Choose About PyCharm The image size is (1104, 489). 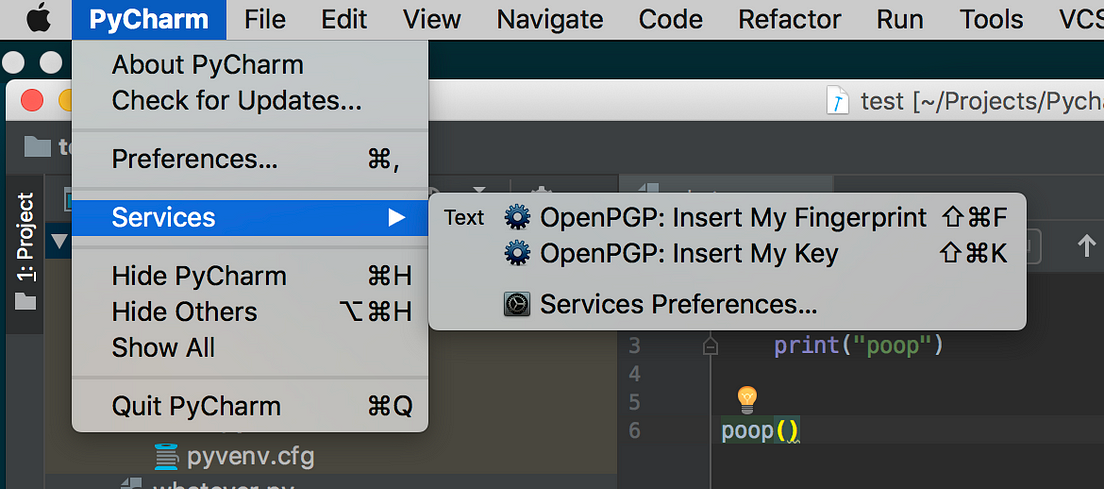[x=250, y=65]
